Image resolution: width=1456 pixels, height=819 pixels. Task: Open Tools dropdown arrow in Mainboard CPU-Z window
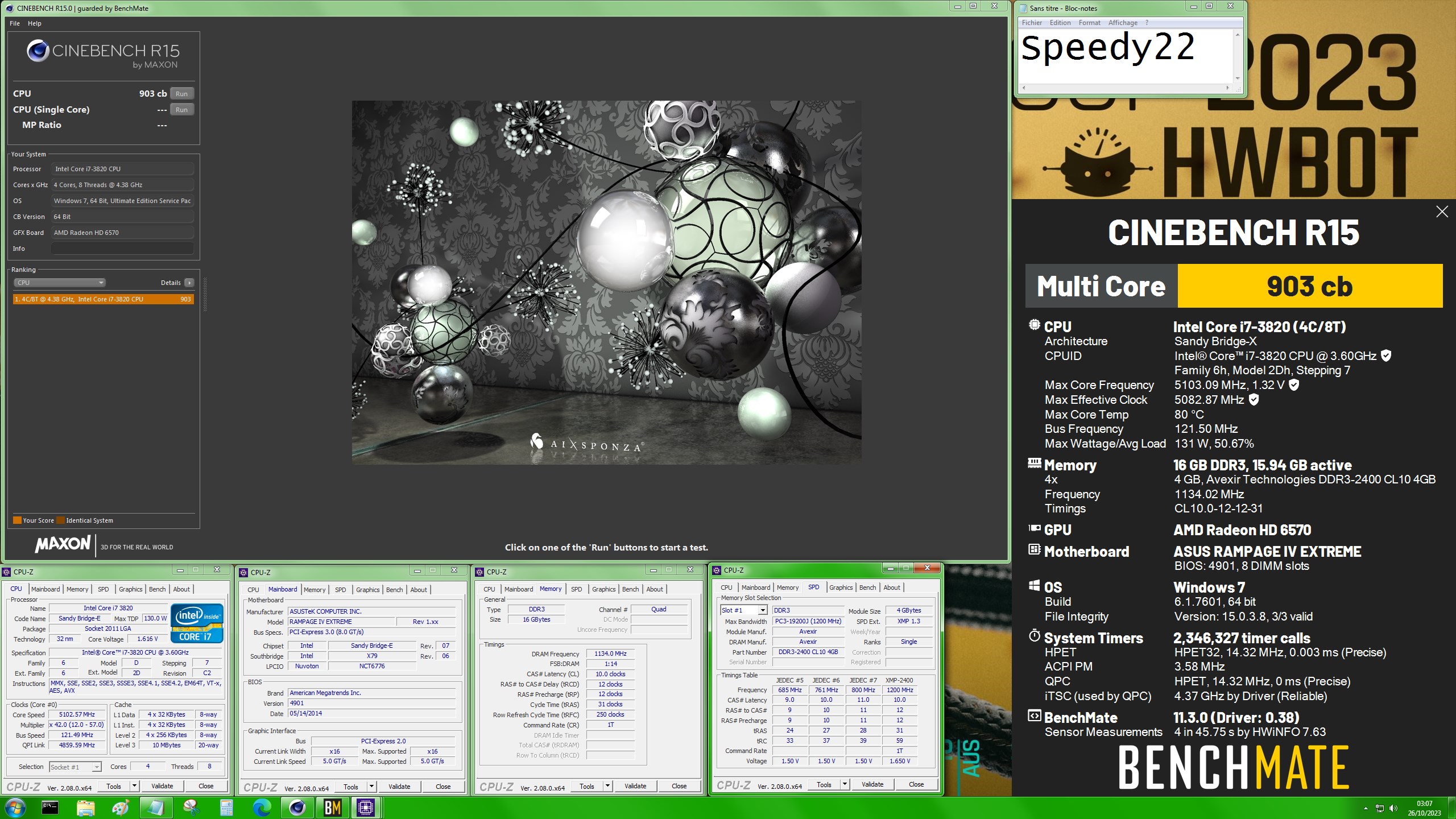tap(371, 787)
